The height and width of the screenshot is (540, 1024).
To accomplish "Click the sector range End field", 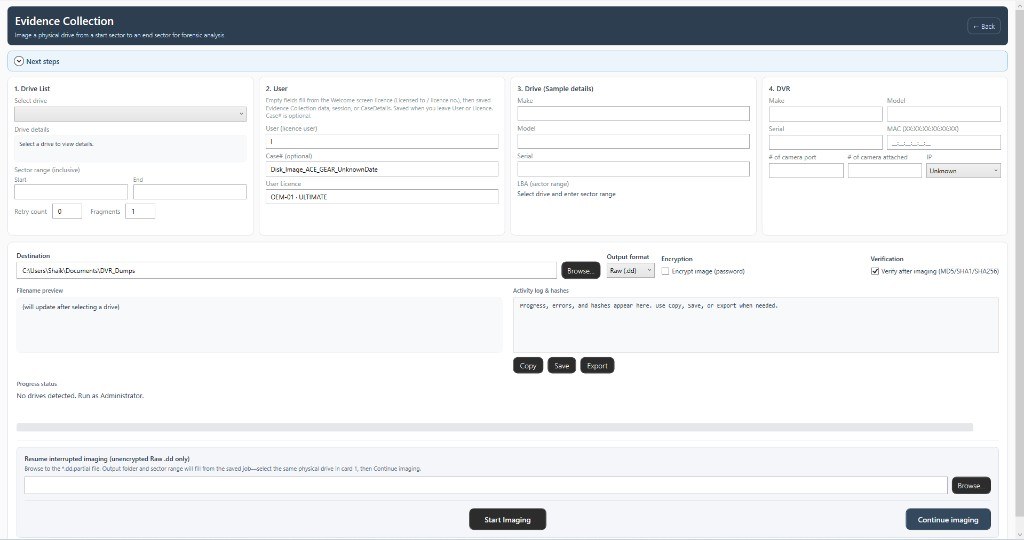I will click(190, 192).
